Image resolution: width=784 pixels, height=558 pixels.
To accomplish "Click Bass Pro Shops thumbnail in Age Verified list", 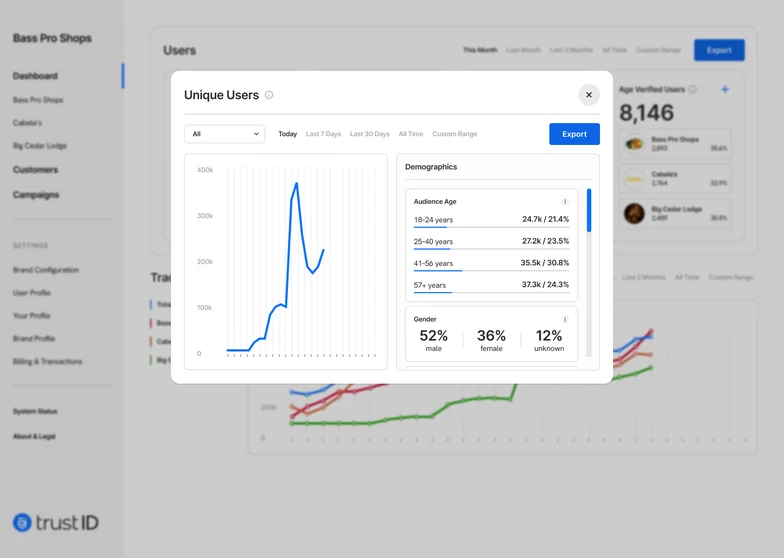I will [x=634, y=144].
